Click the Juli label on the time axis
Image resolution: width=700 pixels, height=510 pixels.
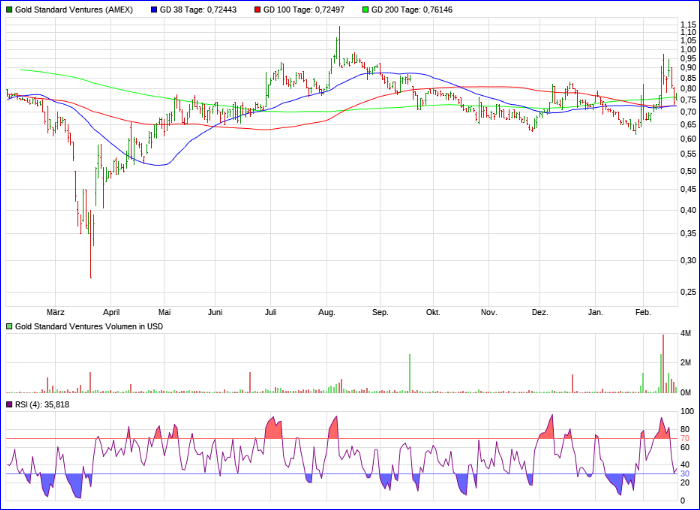pyautogui.click(x=271, y=312)
